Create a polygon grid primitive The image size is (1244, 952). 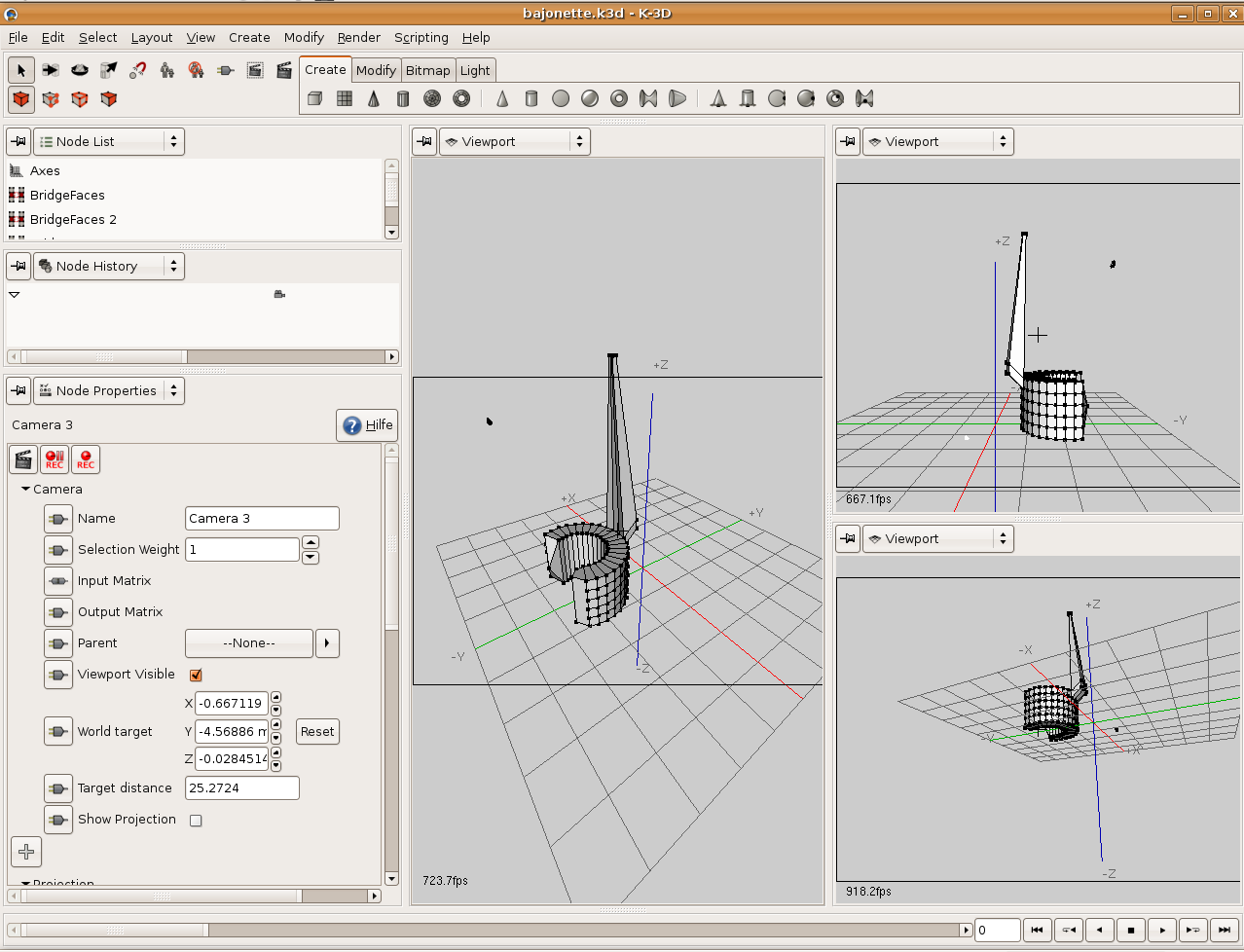point(345,98)
